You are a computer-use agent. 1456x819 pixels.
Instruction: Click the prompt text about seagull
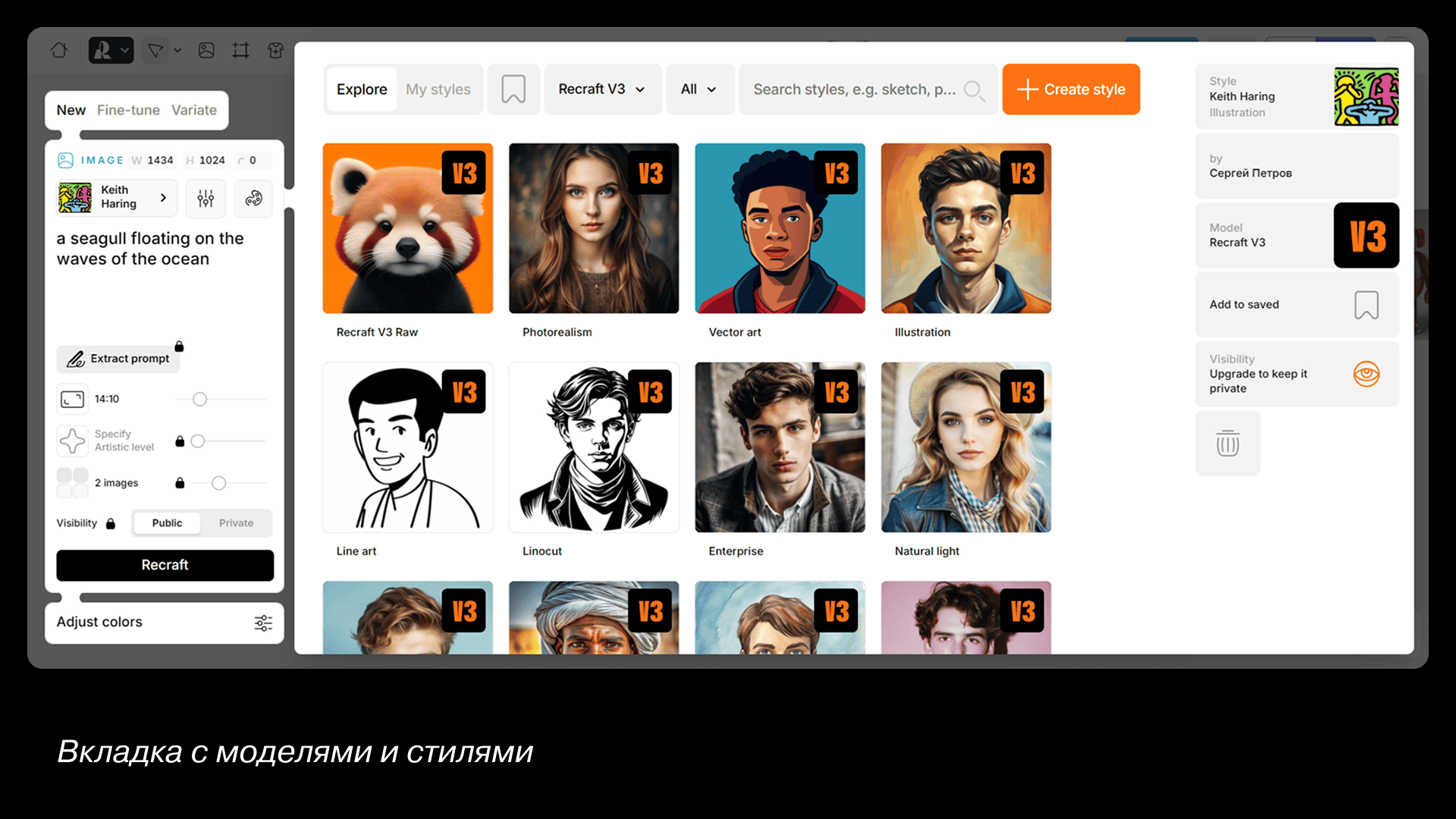[150, 249]
